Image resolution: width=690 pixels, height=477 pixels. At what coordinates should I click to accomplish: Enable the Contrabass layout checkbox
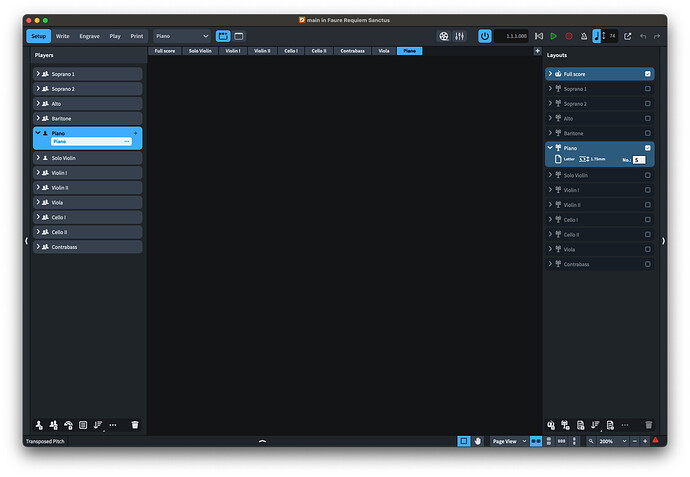coord(648,264)
